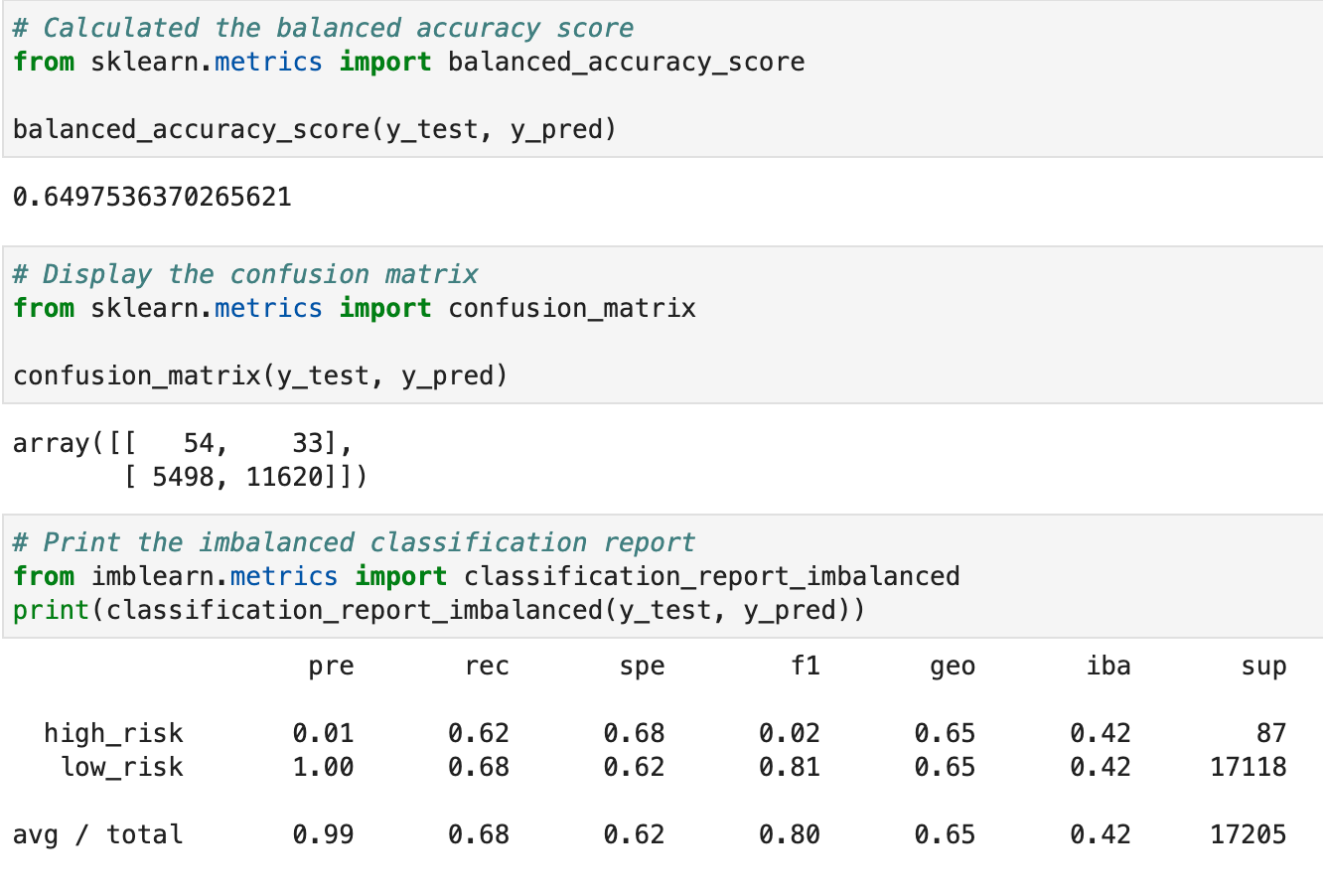Click the confusion_matrix import line
This screenshot has width=1323, height=896.
click(348, 308)
